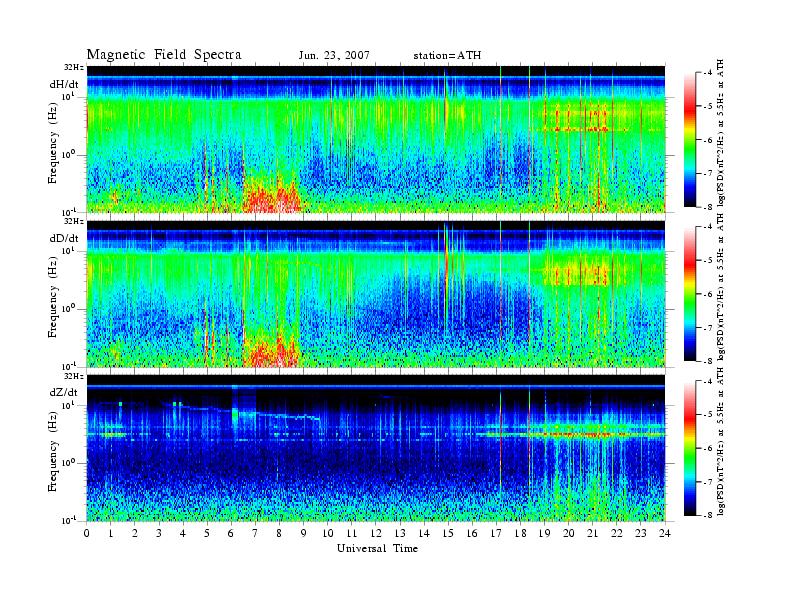Image resolution: width=792 pixels, height=612 pixels.
Task: Click the dD/dt spectrogram plot area
Action: click(x=376, y=294)
